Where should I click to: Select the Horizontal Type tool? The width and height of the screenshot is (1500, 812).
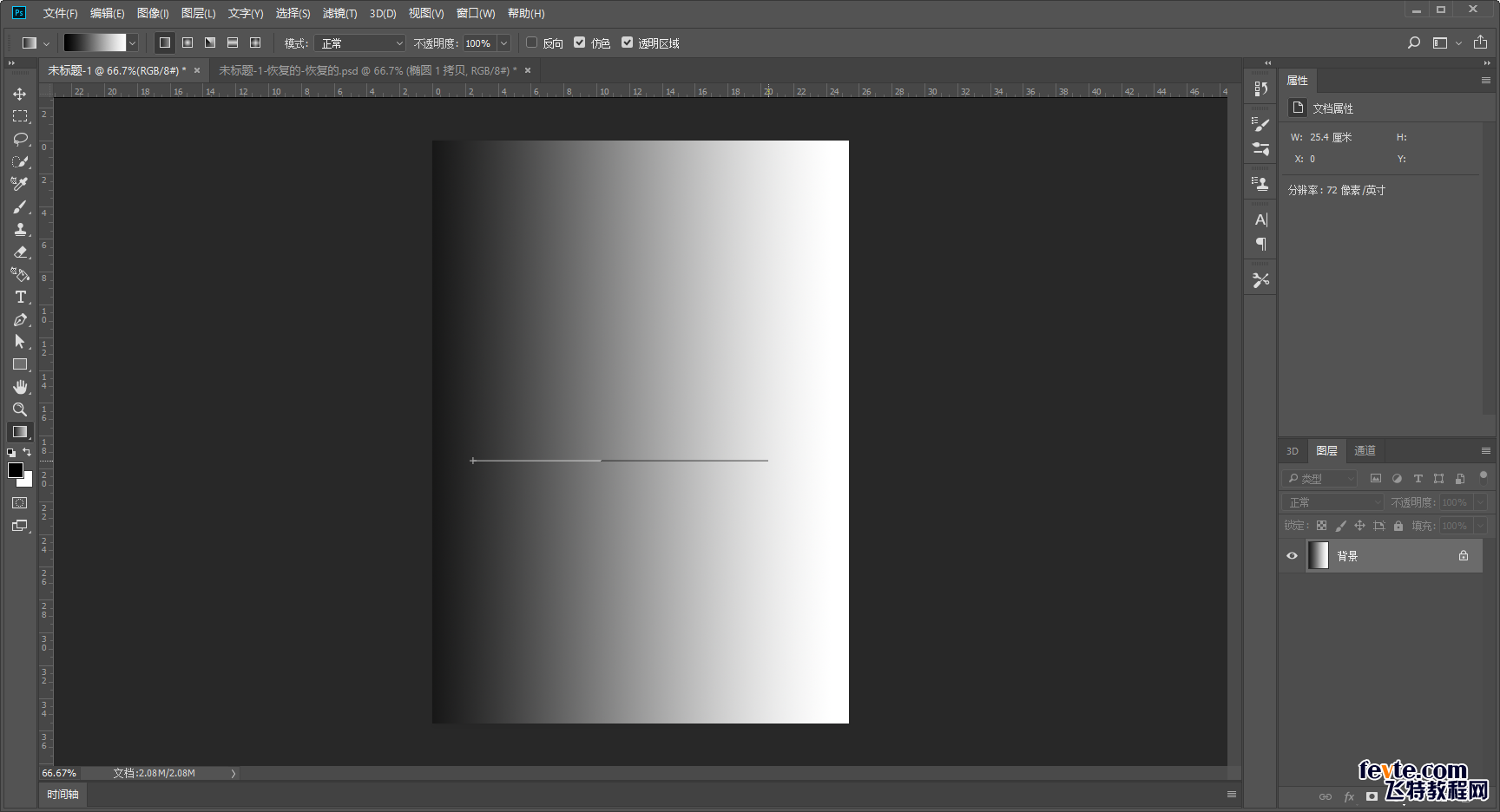(20, 297)
